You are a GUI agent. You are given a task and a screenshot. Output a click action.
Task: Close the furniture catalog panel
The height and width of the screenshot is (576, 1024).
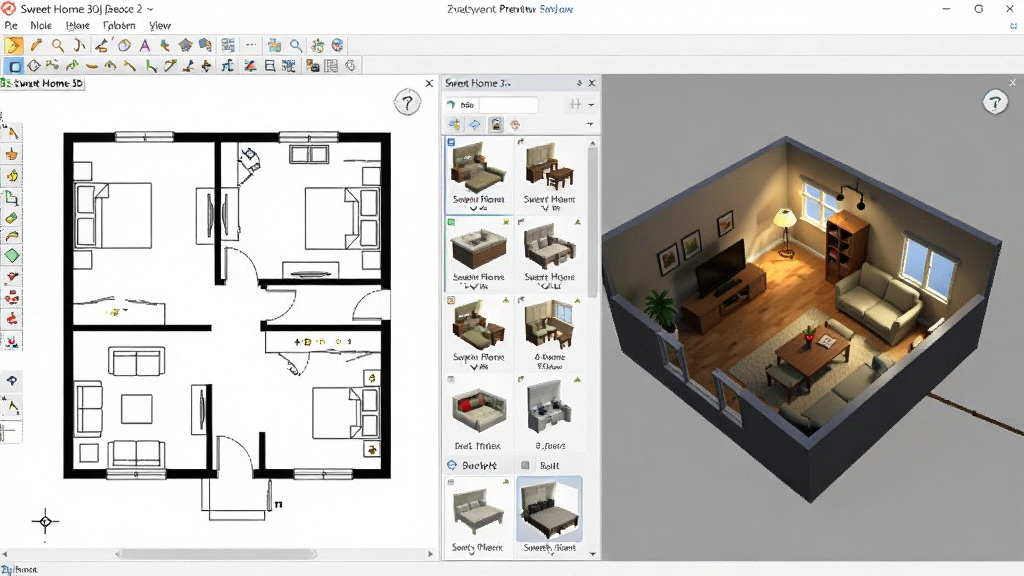[x=592, y=83]
